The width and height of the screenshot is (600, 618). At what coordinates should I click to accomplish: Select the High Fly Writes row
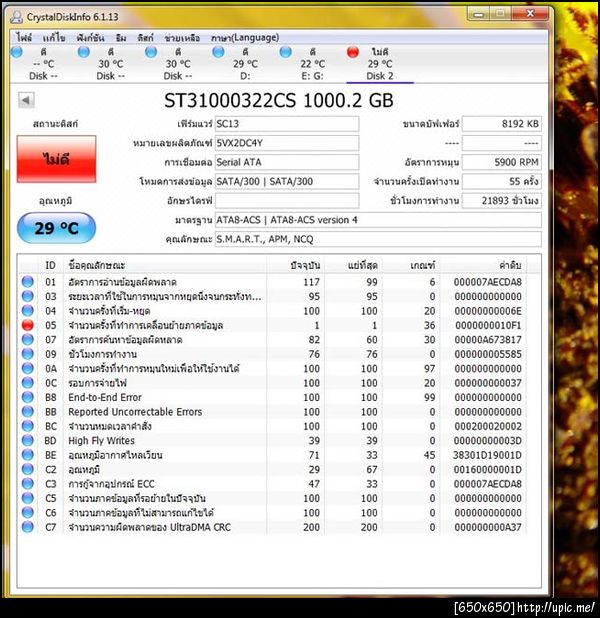272,440
